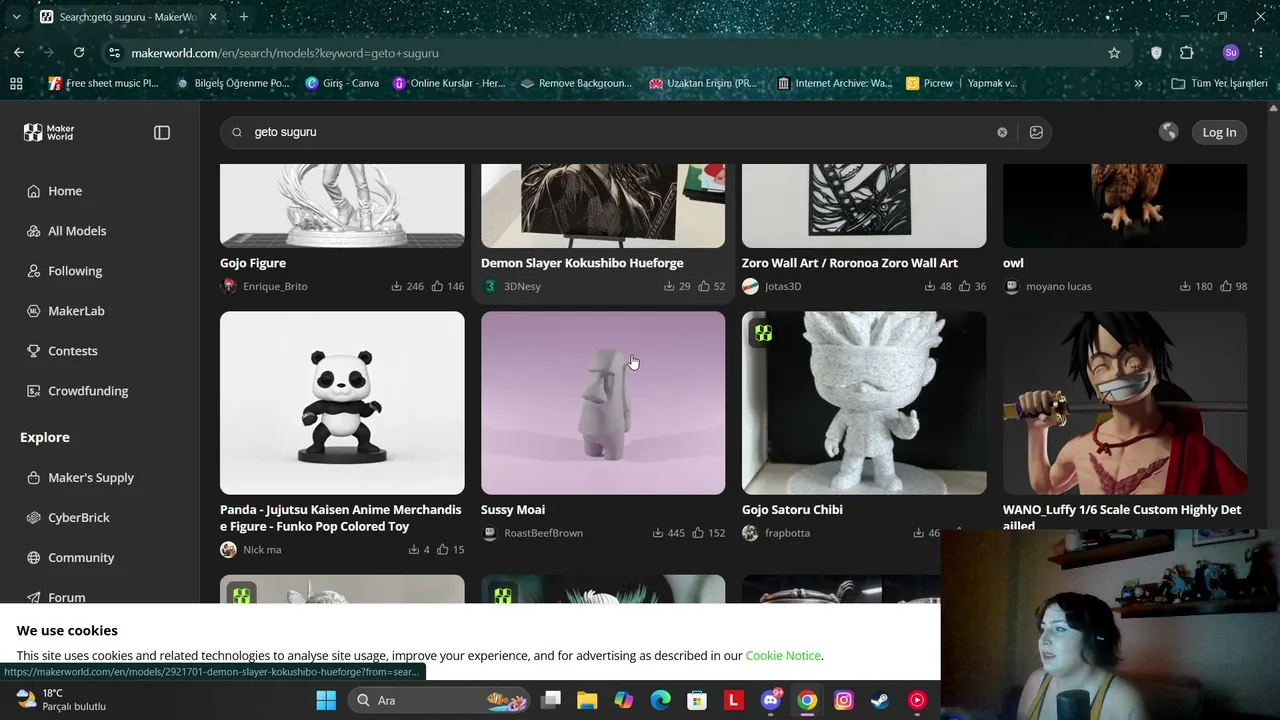Open Demon Slayer Kokushibo Hueforge title
This screenshot has width=1280, height=720.
click(582, 263)
